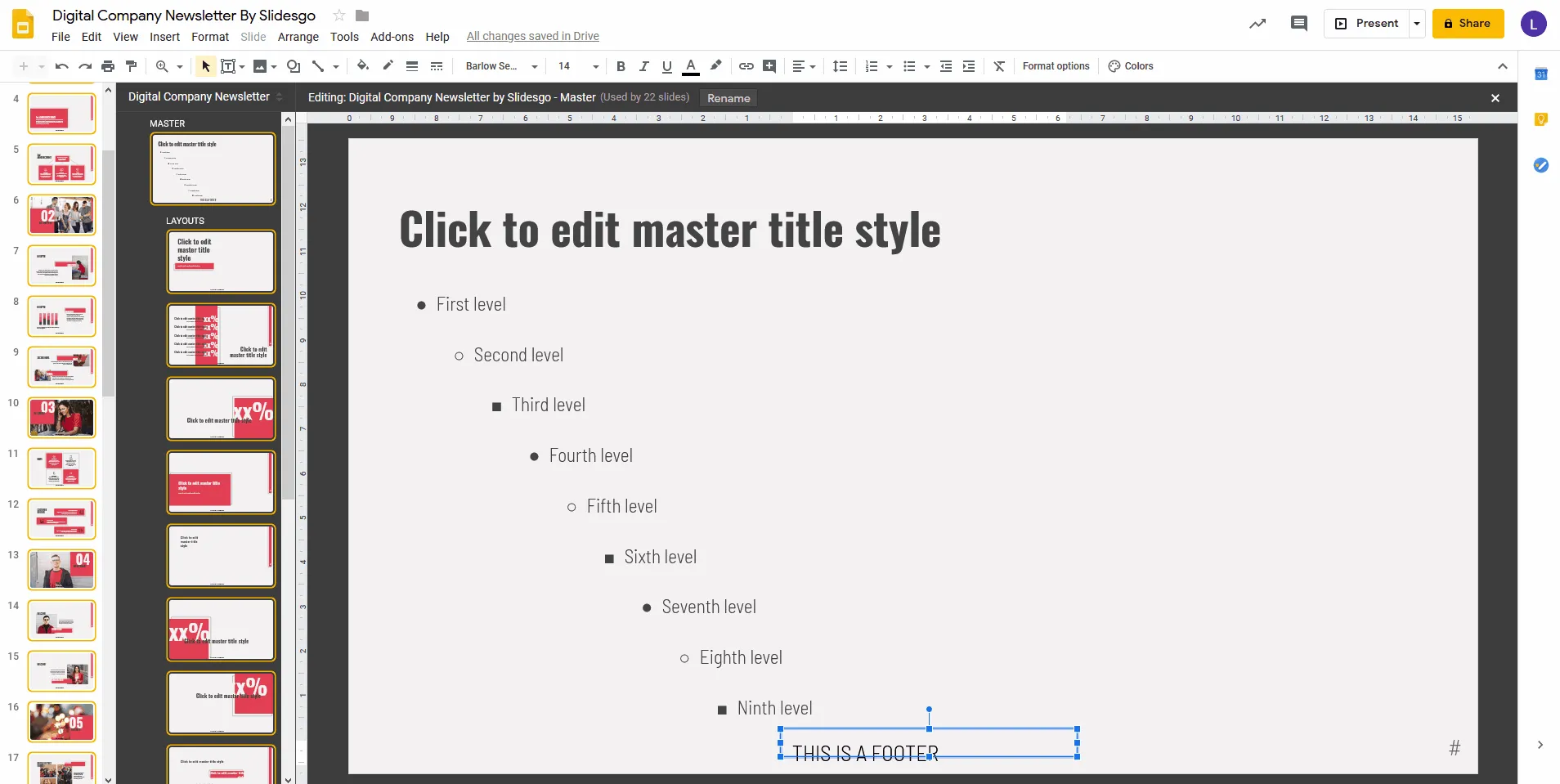
Task: Toggle italic formatting
Action: (643, 66)
